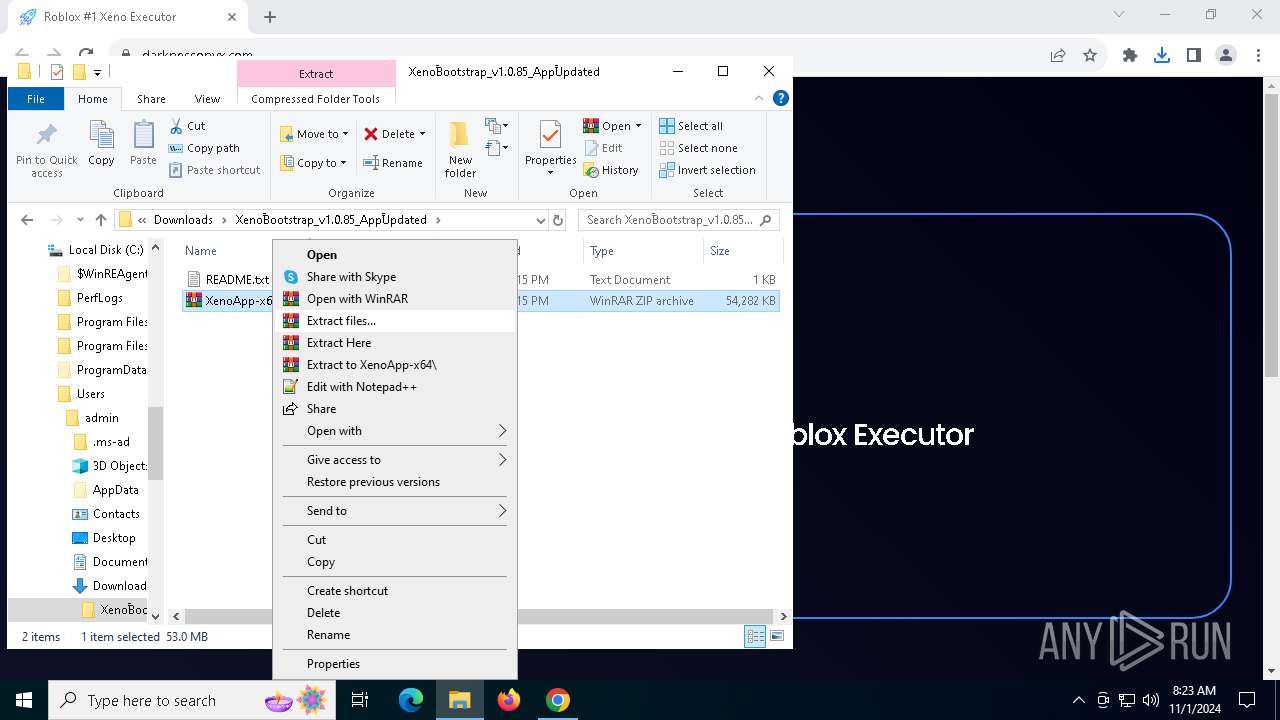The image size is (1280, 720).
Task: Click the Rename ribbon button
Action: point(393,163)
